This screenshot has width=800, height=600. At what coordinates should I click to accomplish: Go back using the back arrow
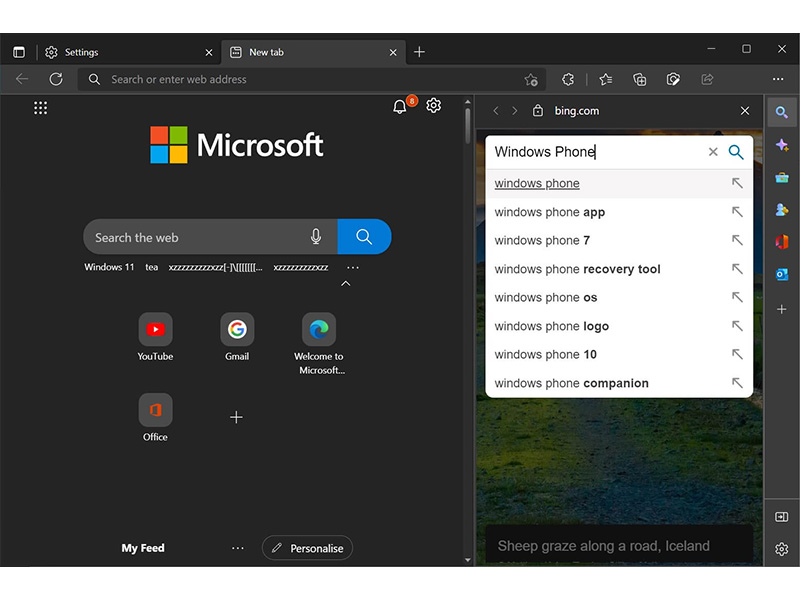click(x=22, y=79)
